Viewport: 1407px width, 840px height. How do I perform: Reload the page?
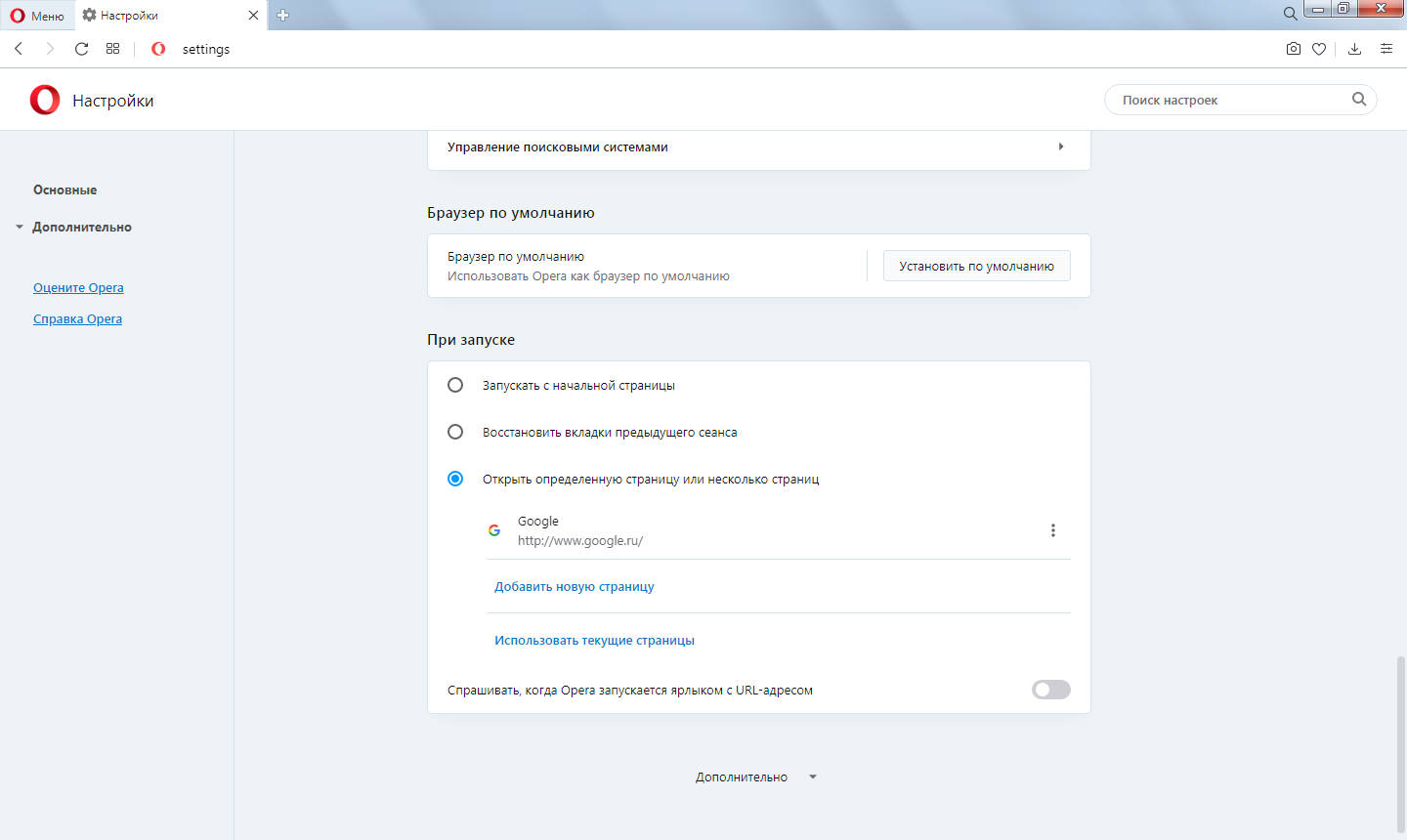[82, 49]
